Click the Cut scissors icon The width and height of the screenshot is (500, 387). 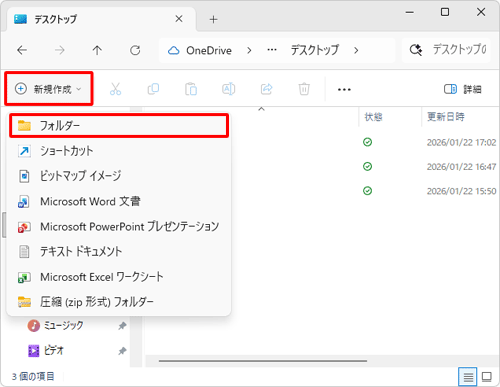point(115,89)
